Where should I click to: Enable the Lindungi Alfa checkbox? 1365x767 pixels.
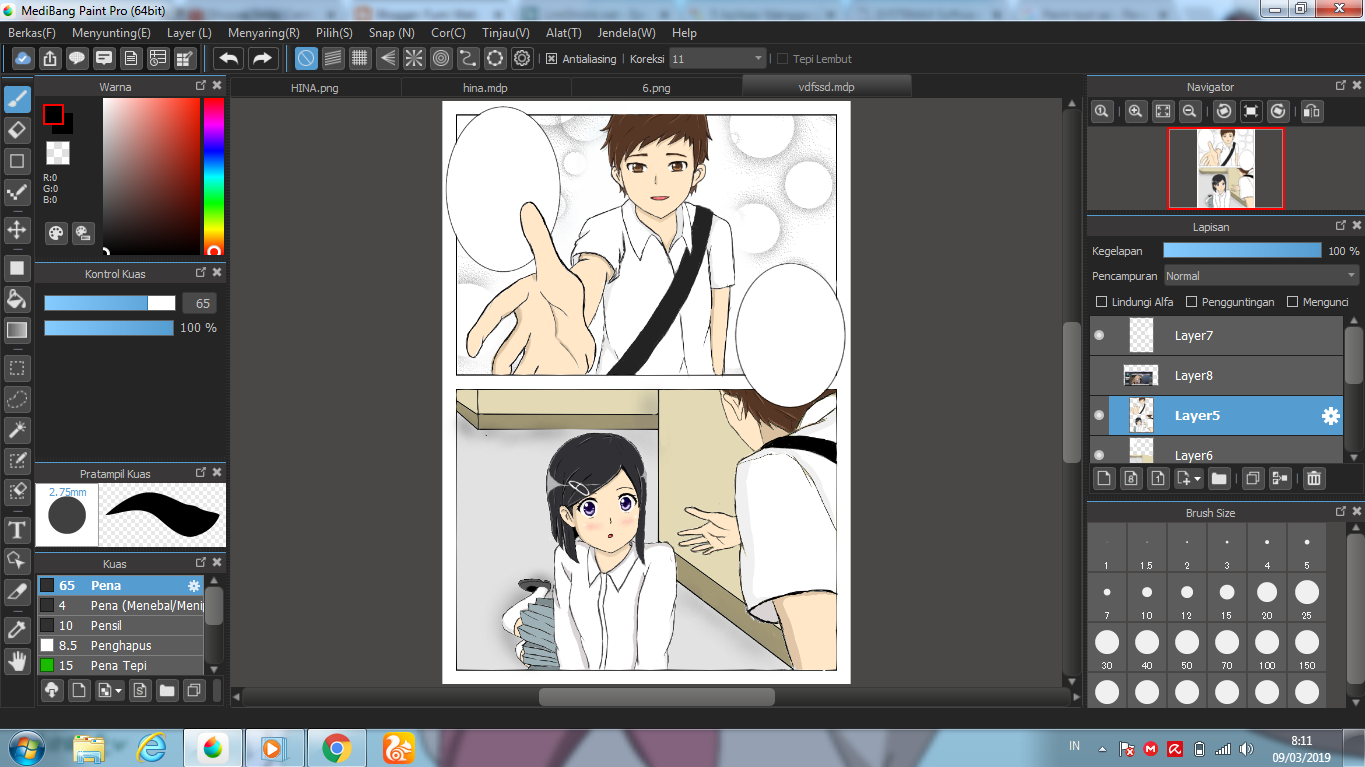(x=1102, y=302)
